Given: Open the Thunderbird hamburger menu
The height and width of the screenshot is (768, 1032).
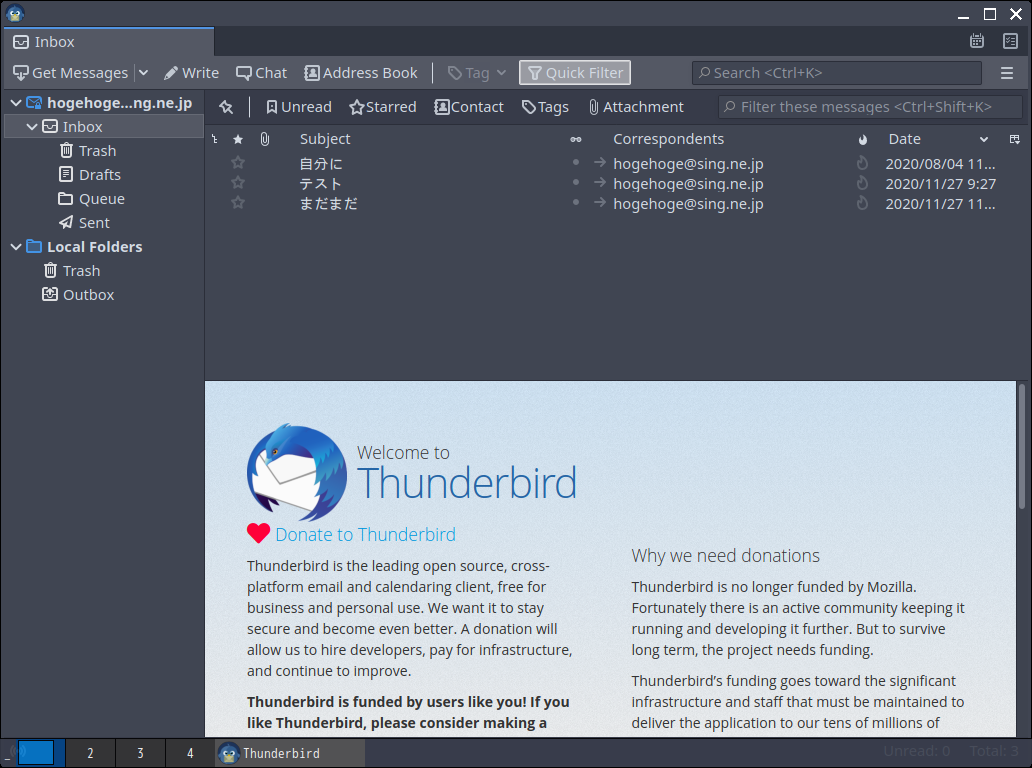Looking at the screenshot, I should [x=1006, y=73].
